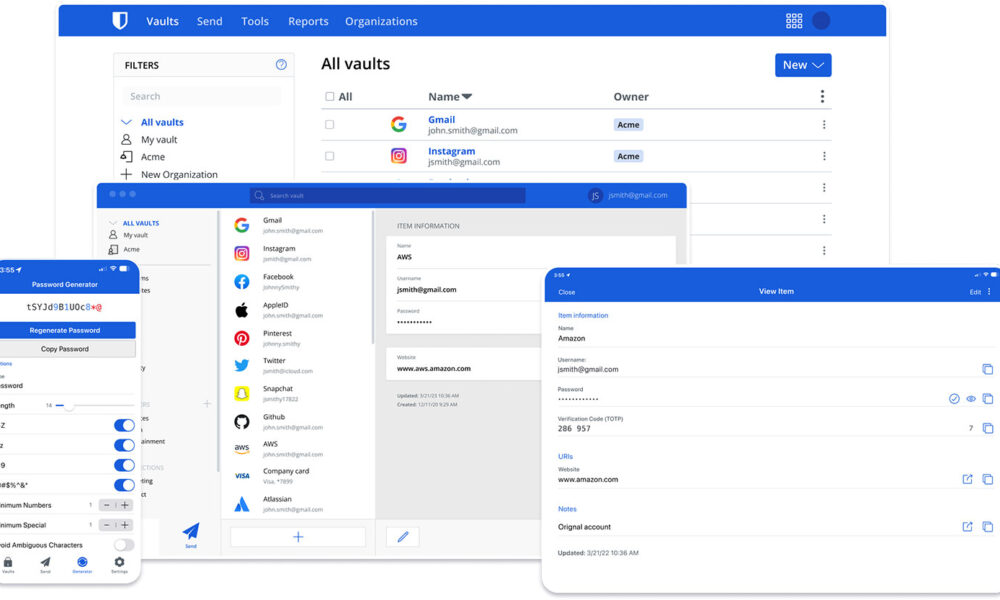Copy the username in tablet View Item
The image size is (1000, 600).
(x=987, y=369)
